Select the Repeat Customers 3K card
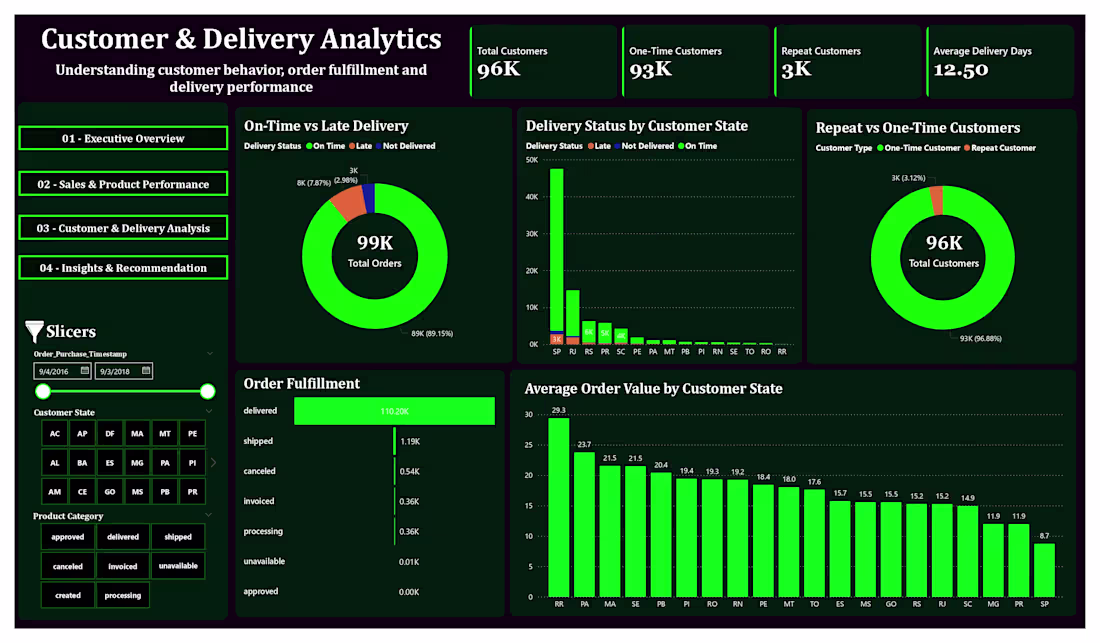The height and width of the screenshot is (643, 1100). click(x=848, y=62)
